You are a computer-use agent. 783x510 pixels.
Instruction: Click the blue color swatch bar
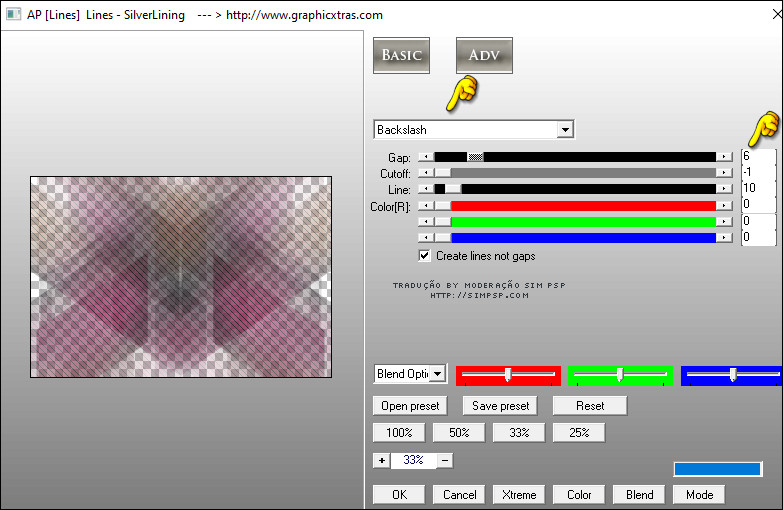point(717,469)
